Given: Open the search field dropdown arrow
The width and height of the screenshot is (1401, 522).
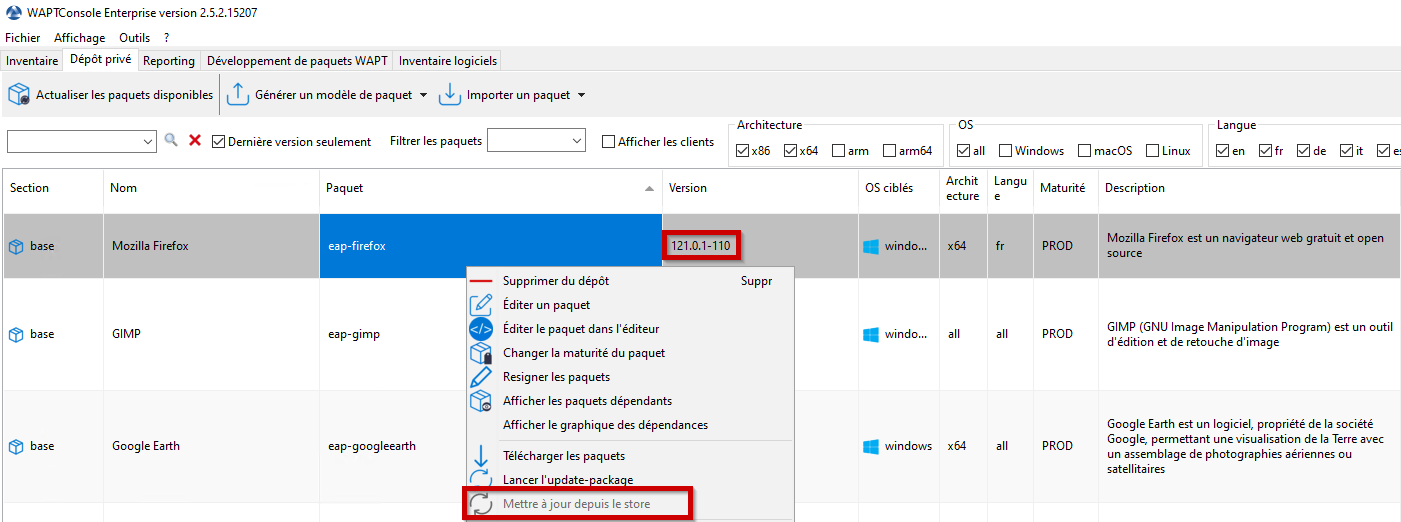Looking at the screenshot, I should 148,142.
